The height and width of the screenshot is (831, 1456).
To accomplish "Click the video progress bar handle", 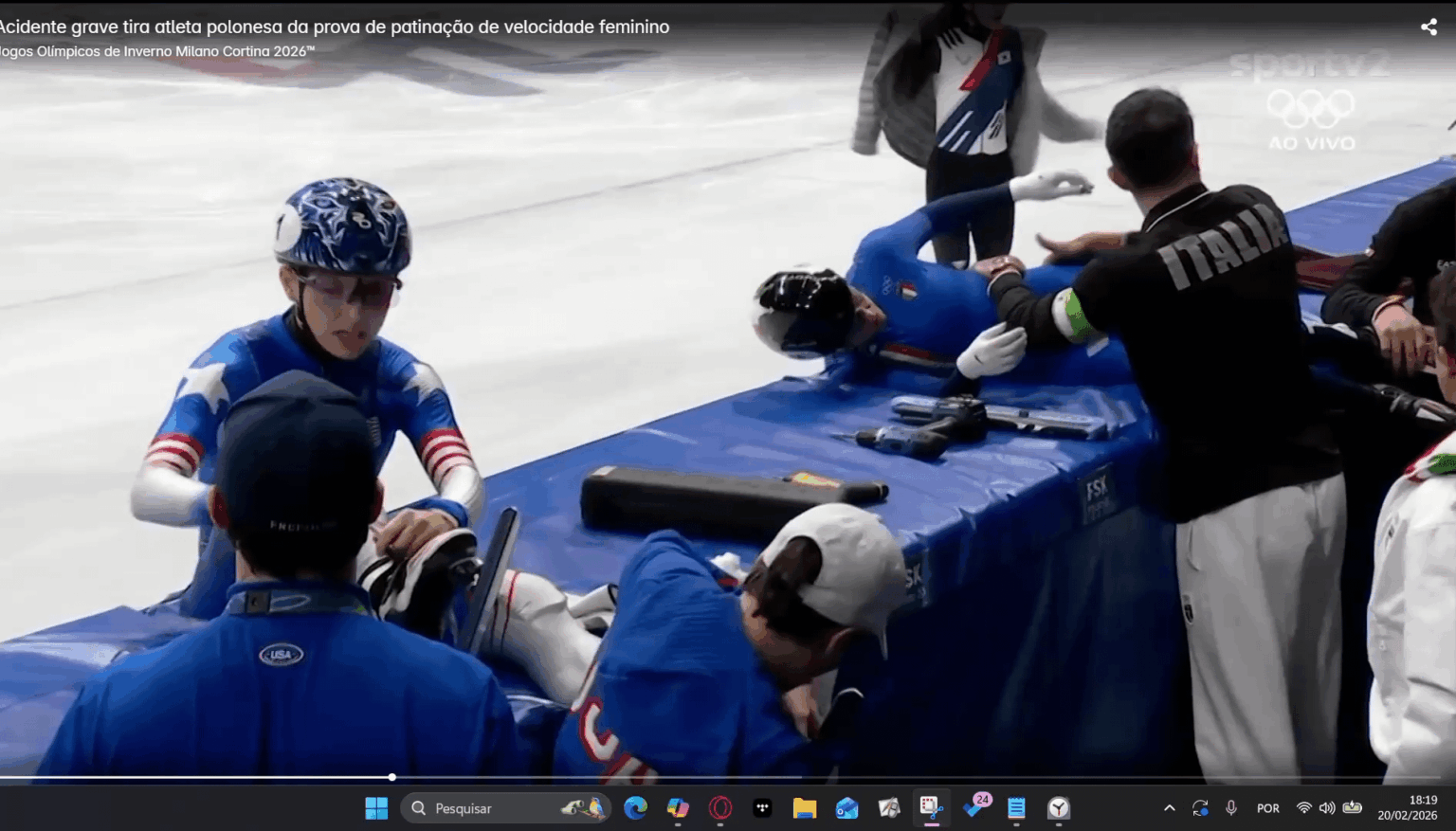I will click(391, 777).
